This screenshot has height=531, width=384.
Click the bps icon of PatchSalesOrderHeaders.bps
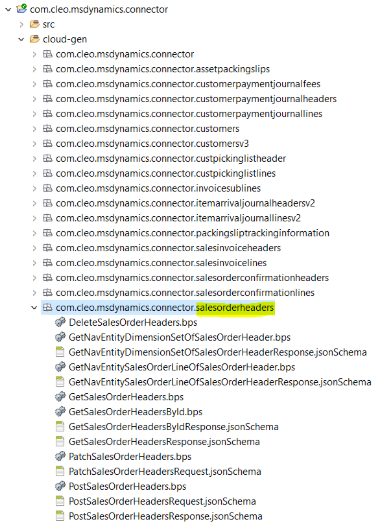60,456
